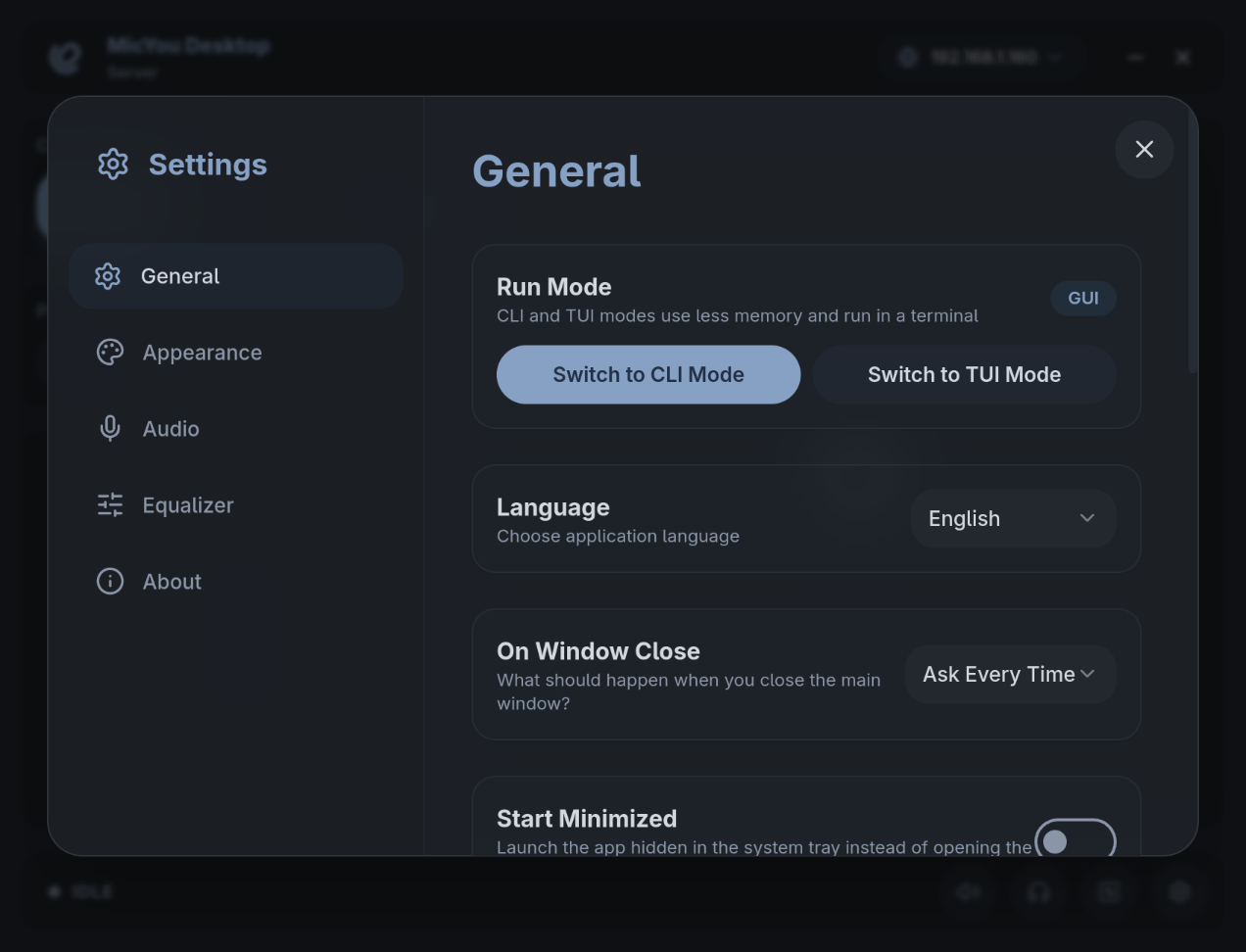Click the Appearance palette icon

click(110, 353)
